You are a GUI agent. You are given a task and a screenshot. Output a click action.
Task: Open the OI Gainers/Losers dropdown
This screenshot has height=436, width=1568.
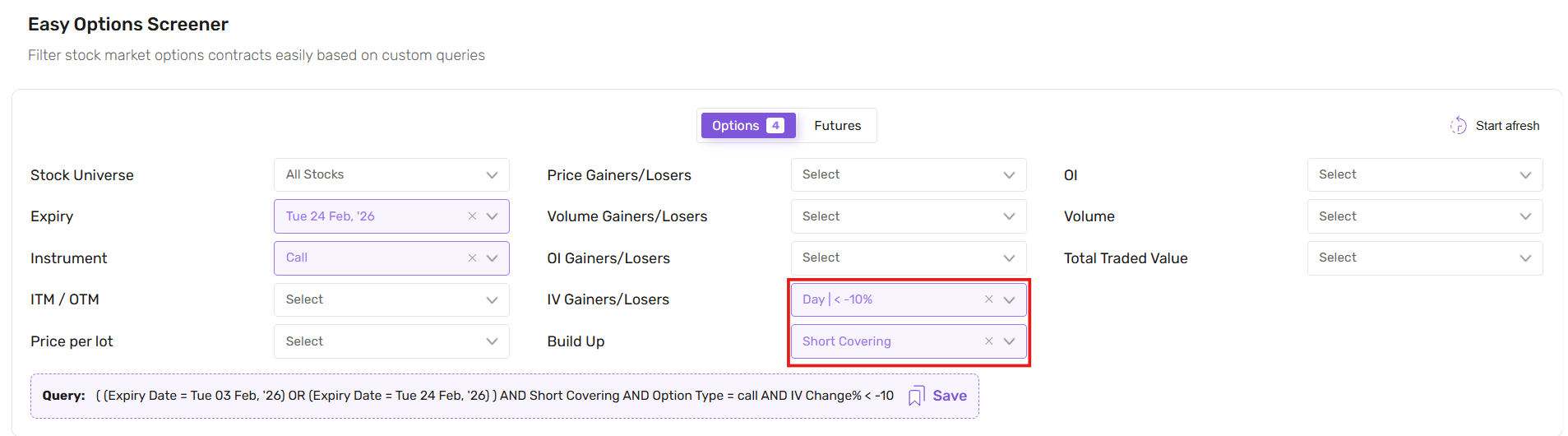point(908,258)
